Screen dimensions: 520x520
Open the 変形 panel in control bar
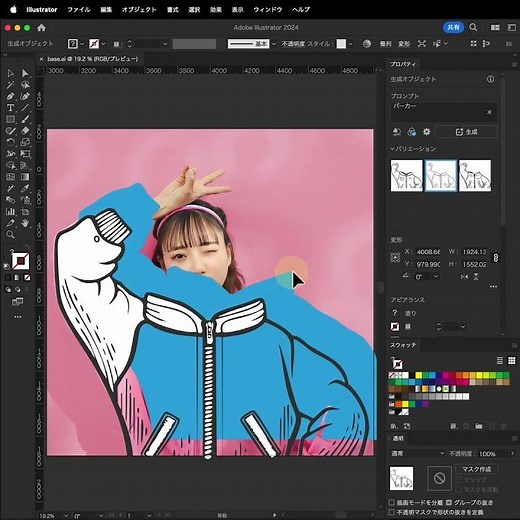click(x=404, y=44)
